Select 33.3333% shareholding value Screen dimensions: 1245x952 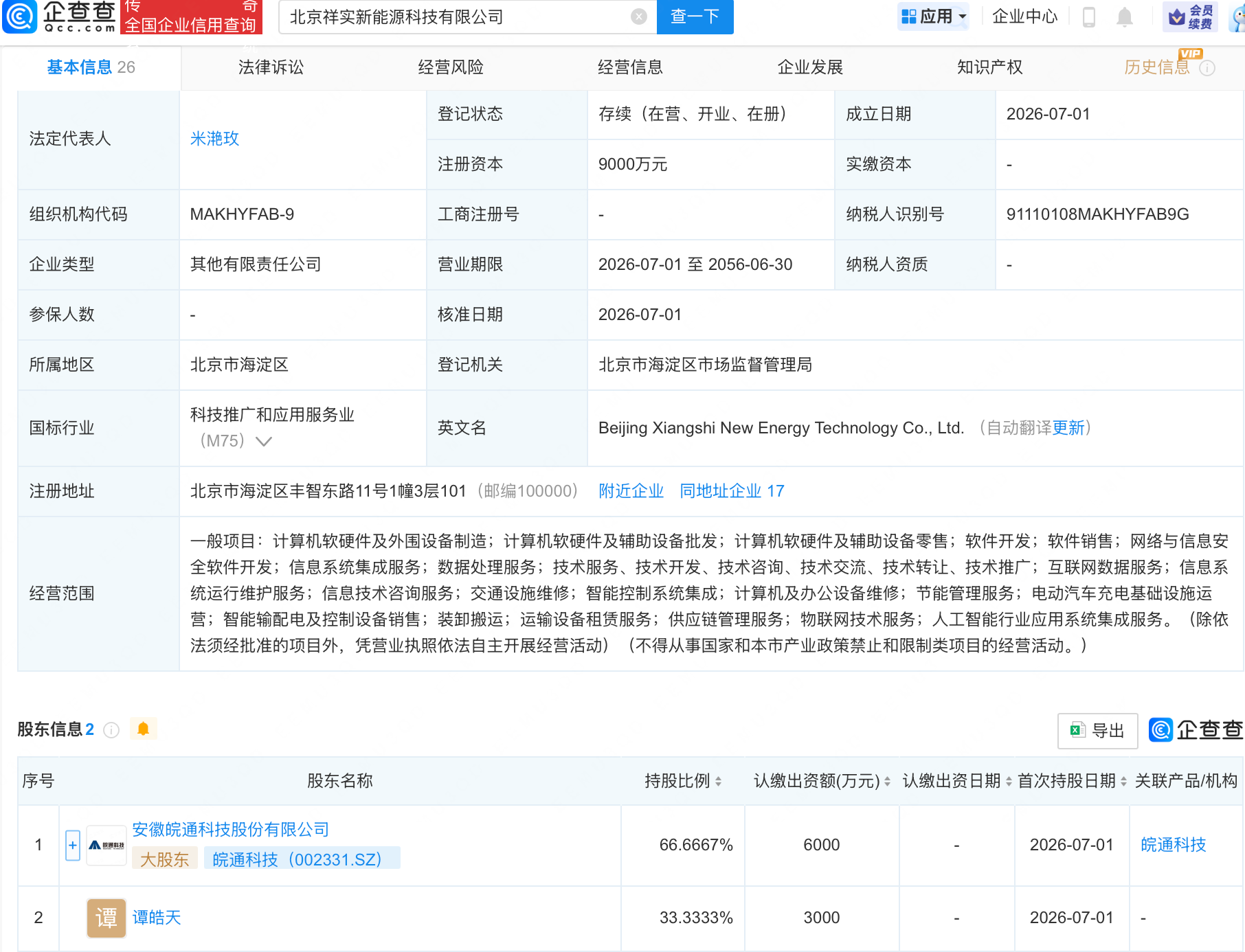point(696,918)
